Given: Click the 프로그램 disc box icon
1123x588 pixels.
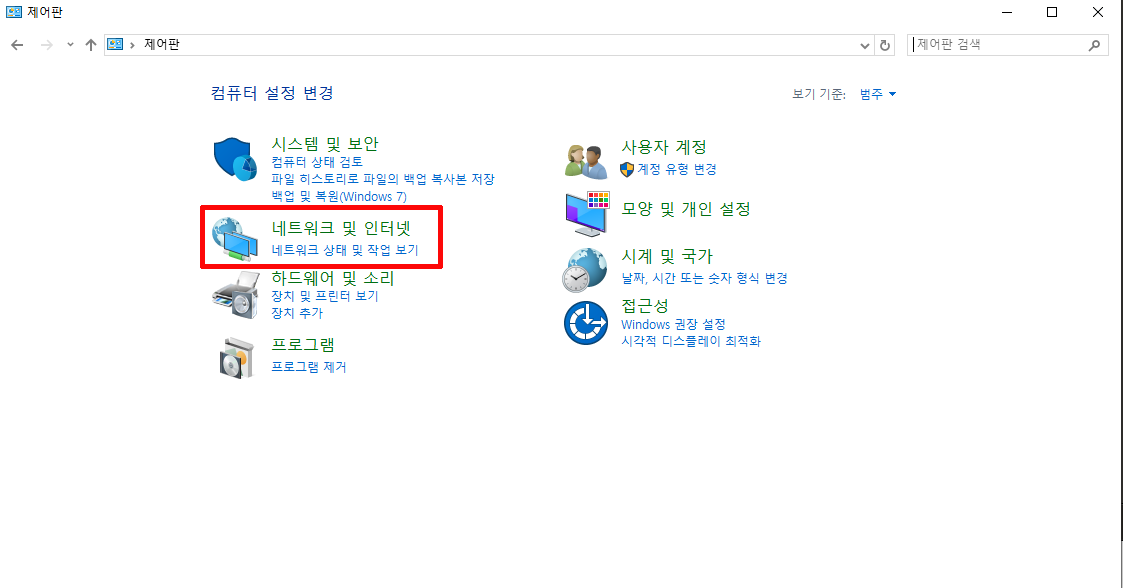Looking at the screenshot, I should [x=237, y=357].
